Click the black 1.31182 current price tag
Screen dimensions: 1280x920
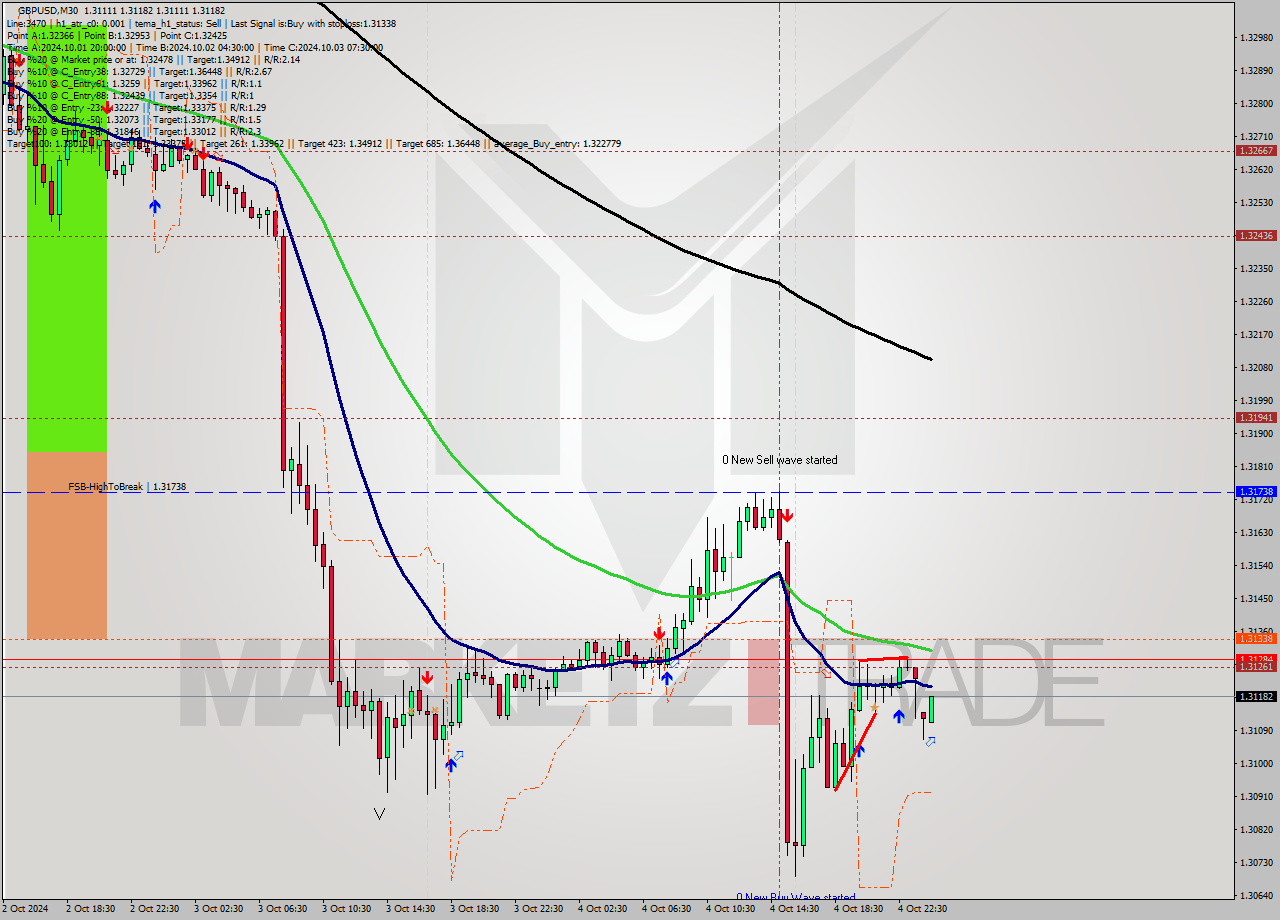[1255, 696]
